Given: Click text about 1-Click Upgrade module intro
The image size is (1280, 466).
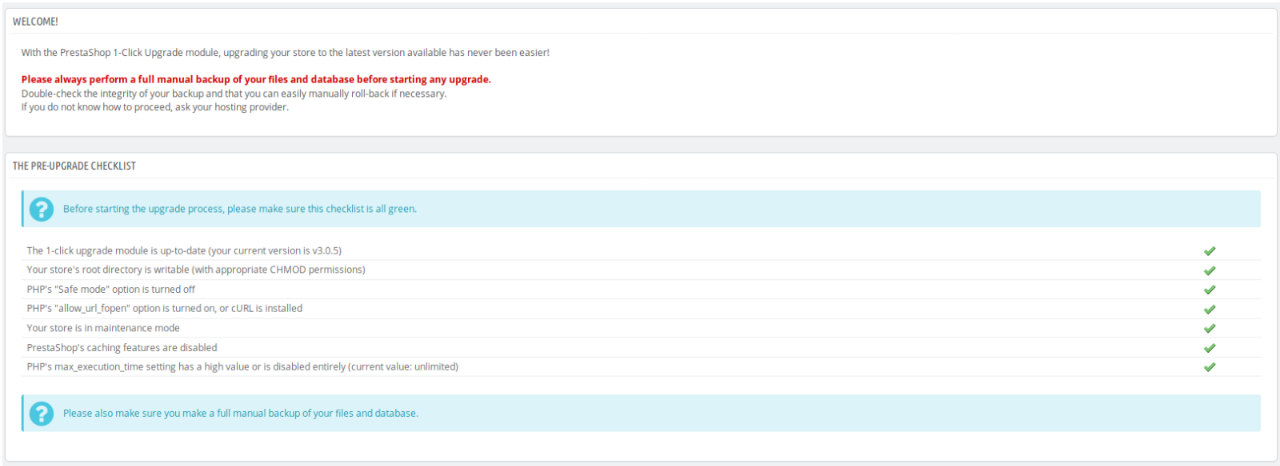Looking at the screenshot, I should [285, 52].
